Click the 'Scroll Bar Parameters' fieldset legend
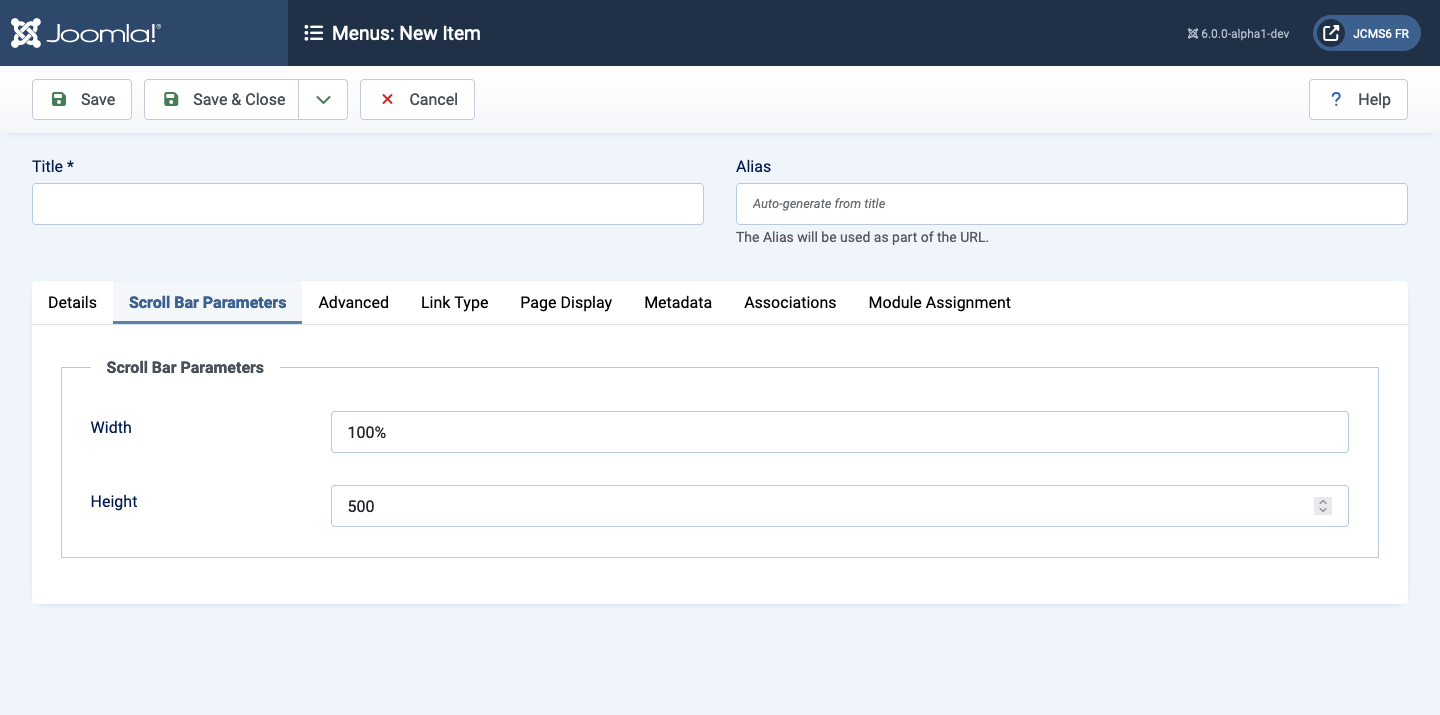The image size is (1440, 715). click(185, 367)
